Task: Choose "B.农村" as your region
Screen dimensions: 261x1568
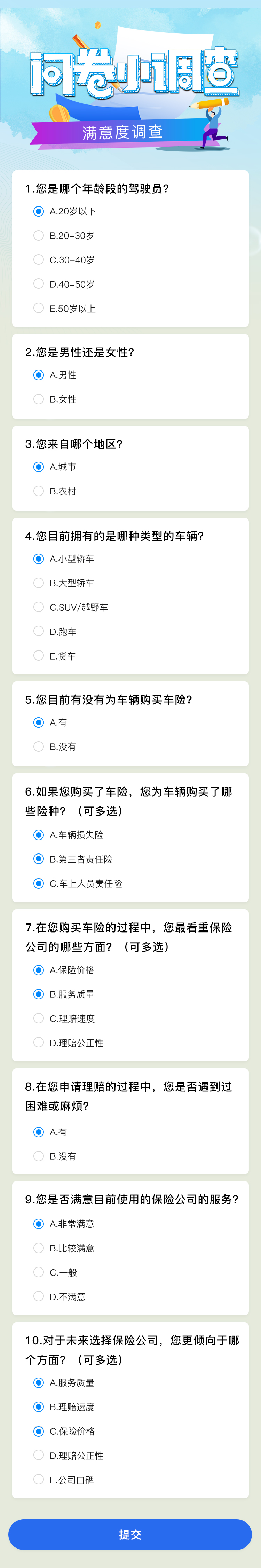Action: coord(38,491)
